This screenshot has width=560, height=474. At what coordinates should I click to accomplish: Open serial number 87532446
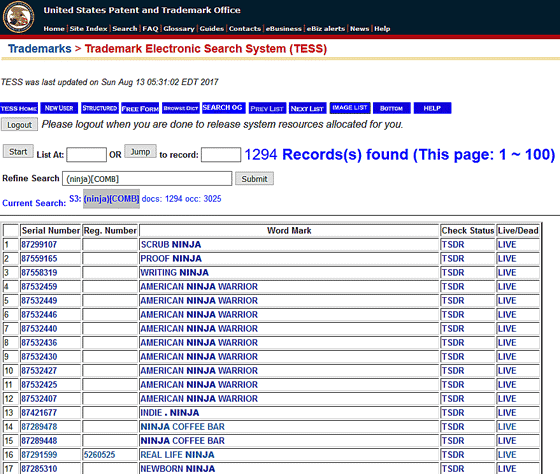click(x=39, y=315)
